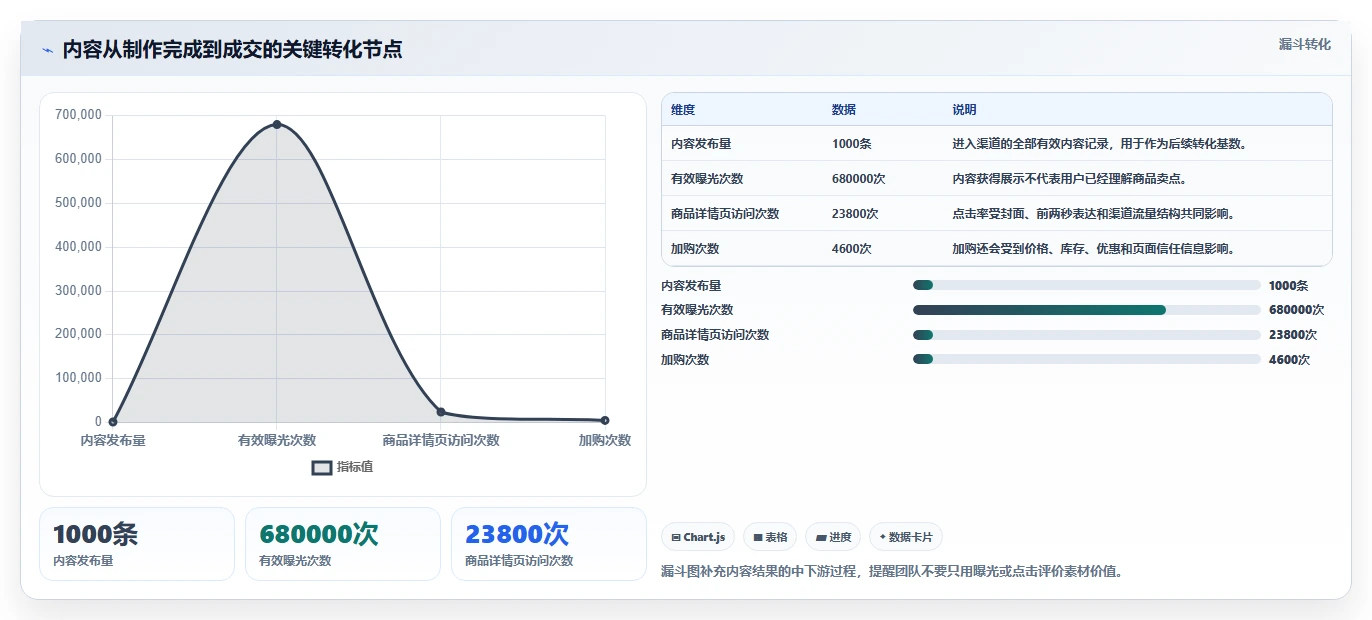Click the 数据卡片 chip
This screenshot has height=620, width=1372.
[906, 537]
